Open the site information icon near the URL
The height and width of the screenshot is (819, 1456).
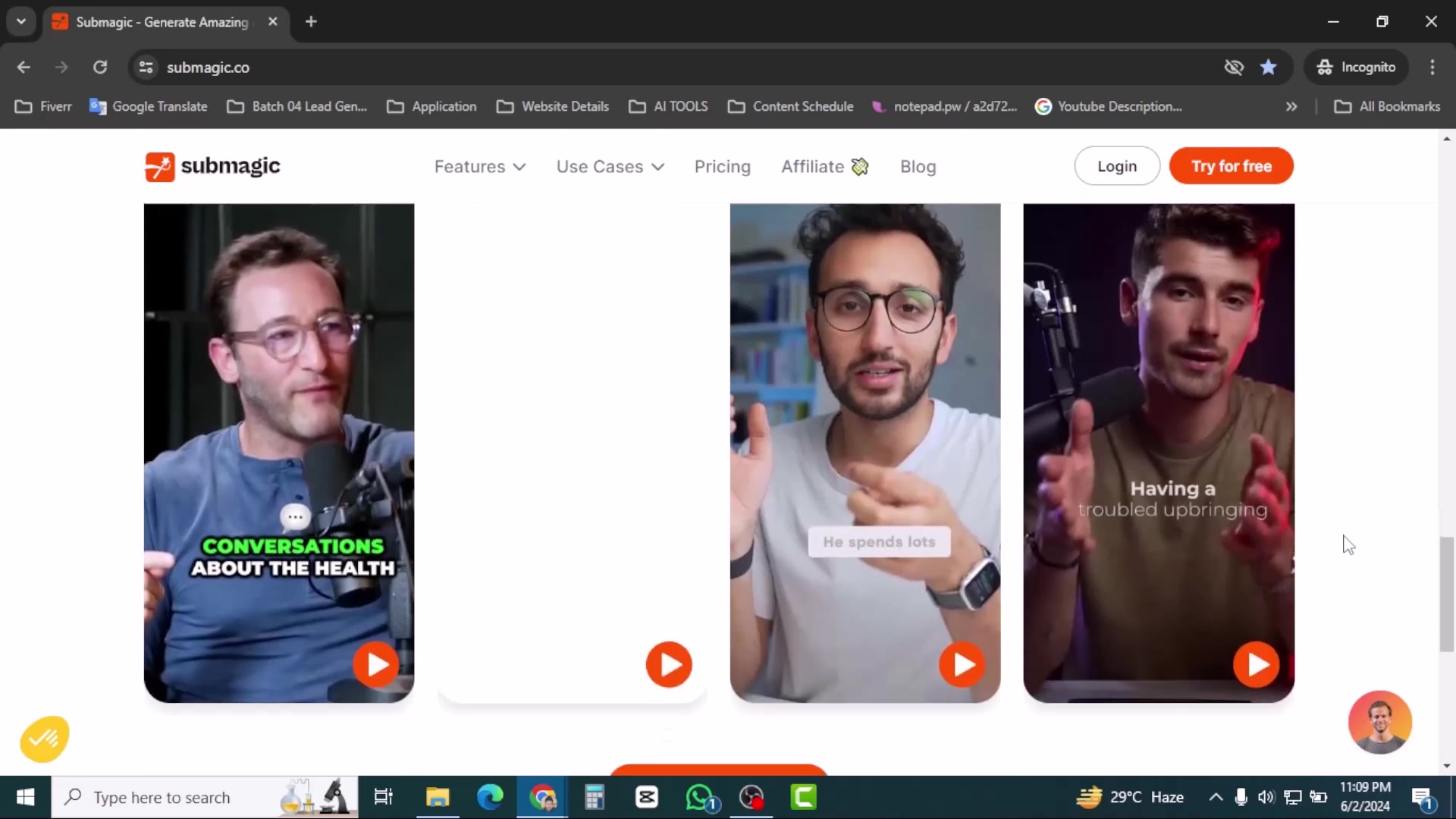[x=146, y=67]
